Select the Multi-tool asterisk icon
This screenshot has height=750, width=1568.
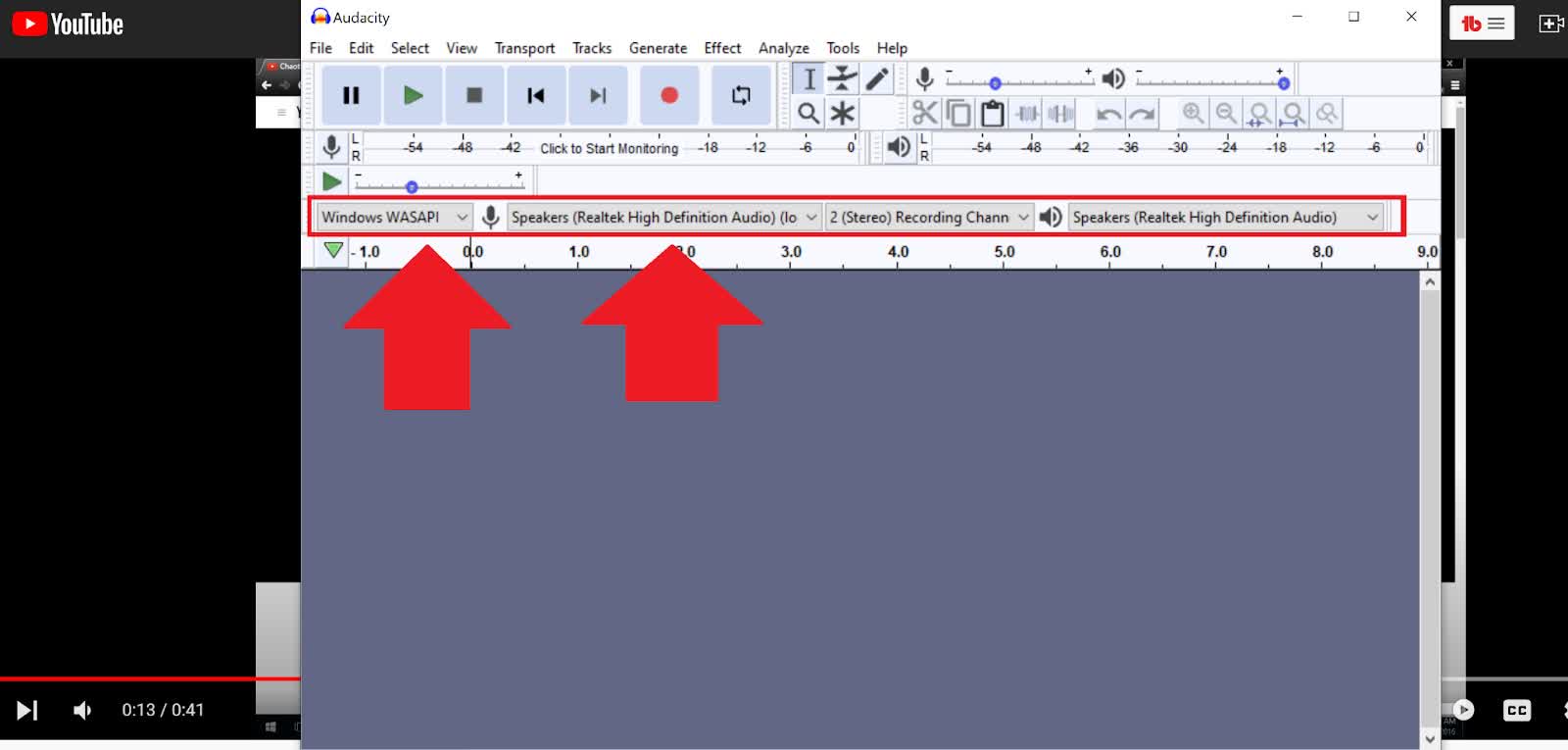pos(842,113)
